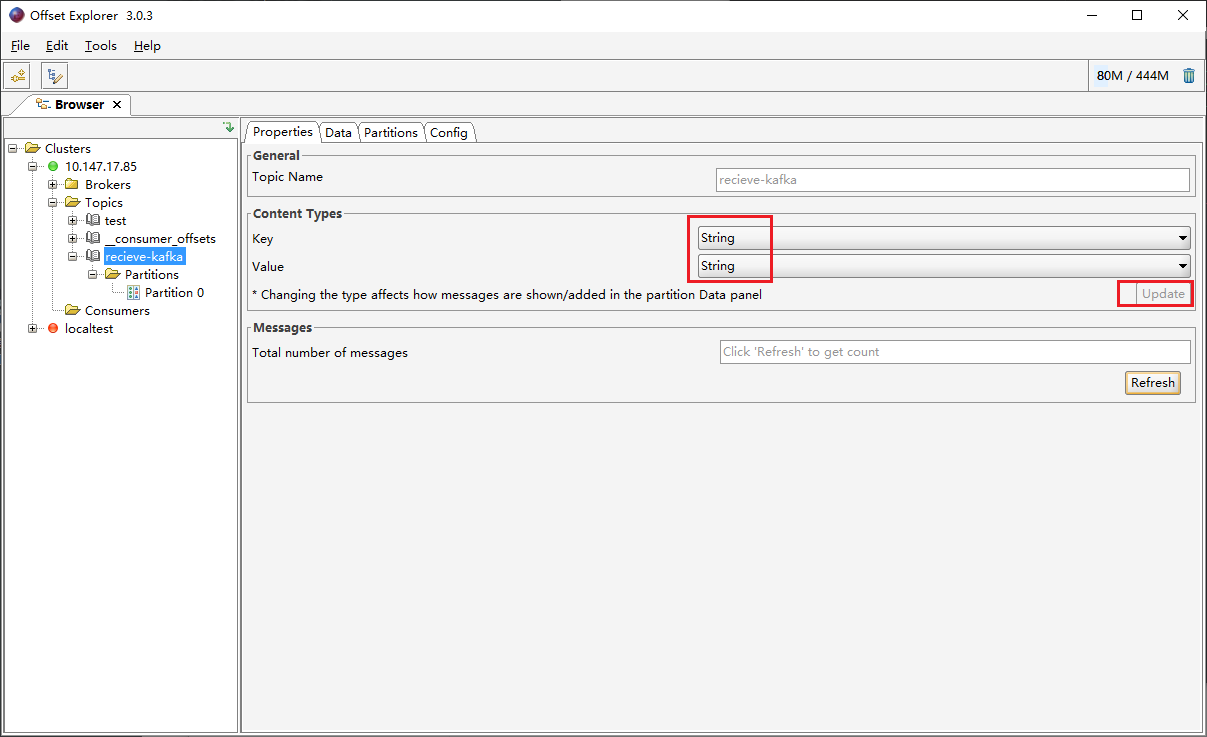Click the green arrow icon above the tree

(228, 127)
